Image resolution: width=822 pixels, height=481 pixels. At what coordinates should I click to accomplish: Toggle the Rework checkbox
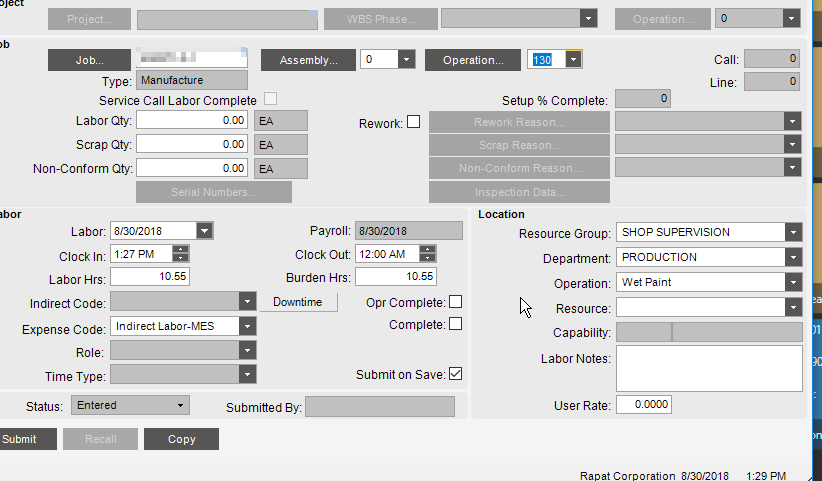pos(414,122)
